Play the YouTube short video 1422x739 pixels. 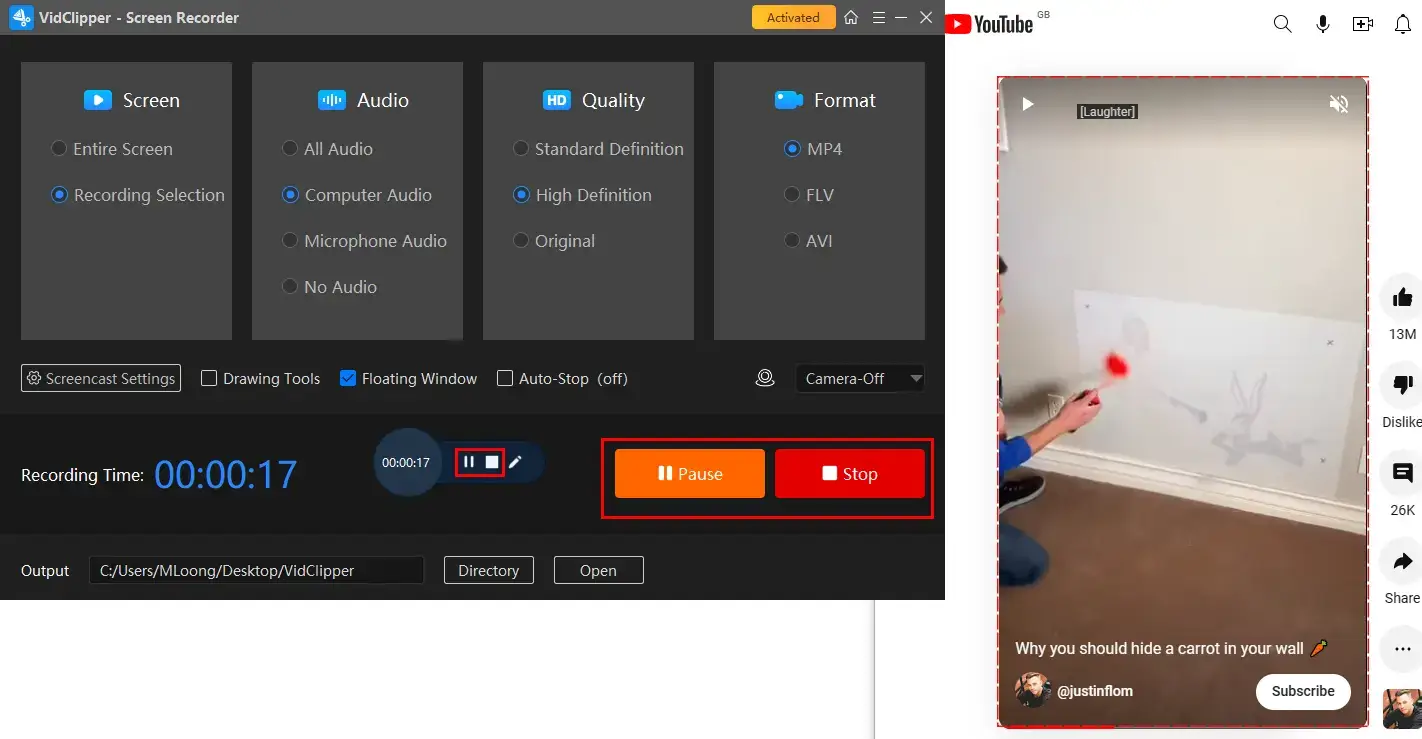pyautogui.click(x=1027, y=104)
